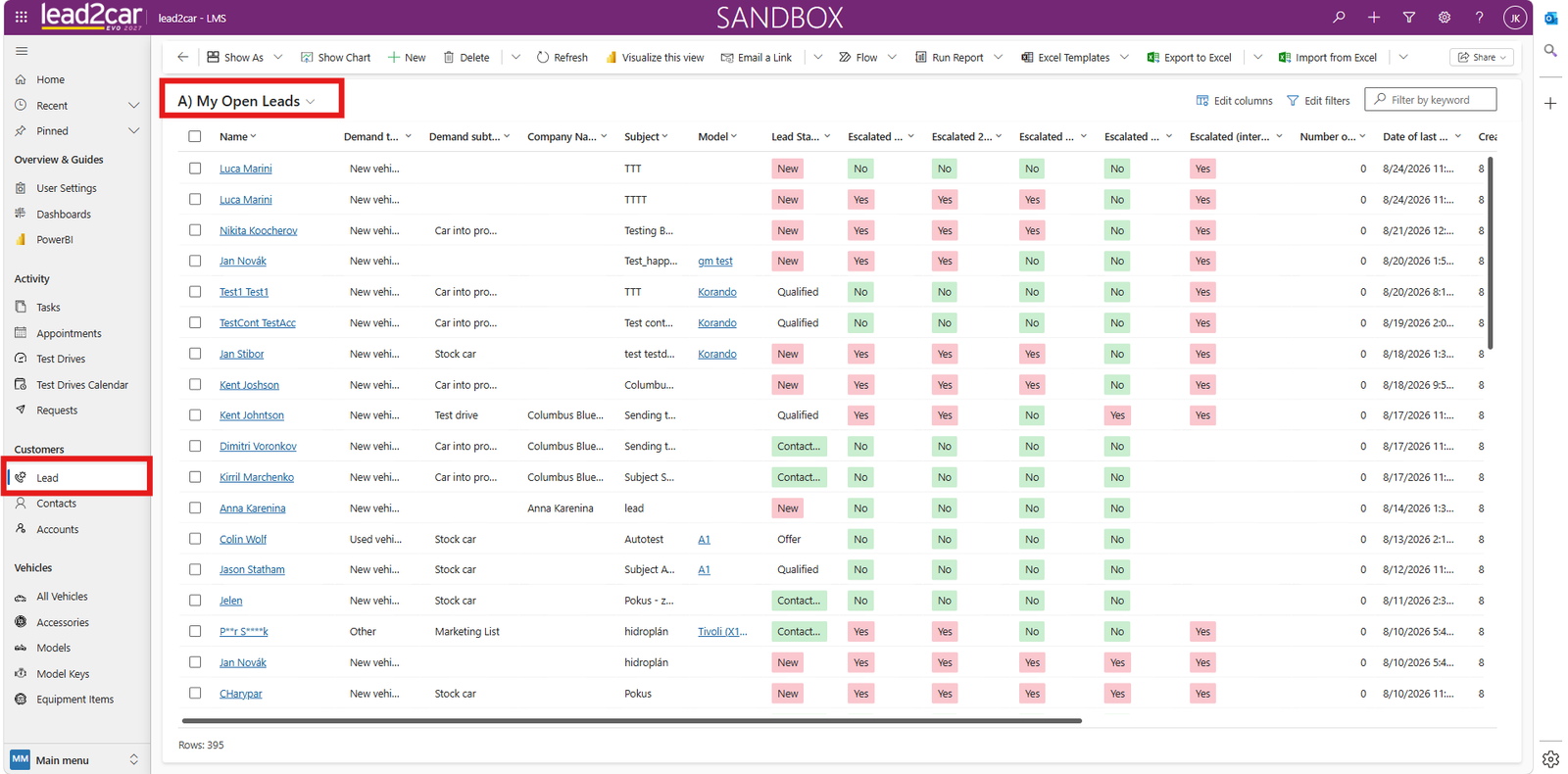Open the help question mark icon
Image resolution: width=1568 pixels, height=774 pixels.
pyautogui.click(x=1480, y=17)
